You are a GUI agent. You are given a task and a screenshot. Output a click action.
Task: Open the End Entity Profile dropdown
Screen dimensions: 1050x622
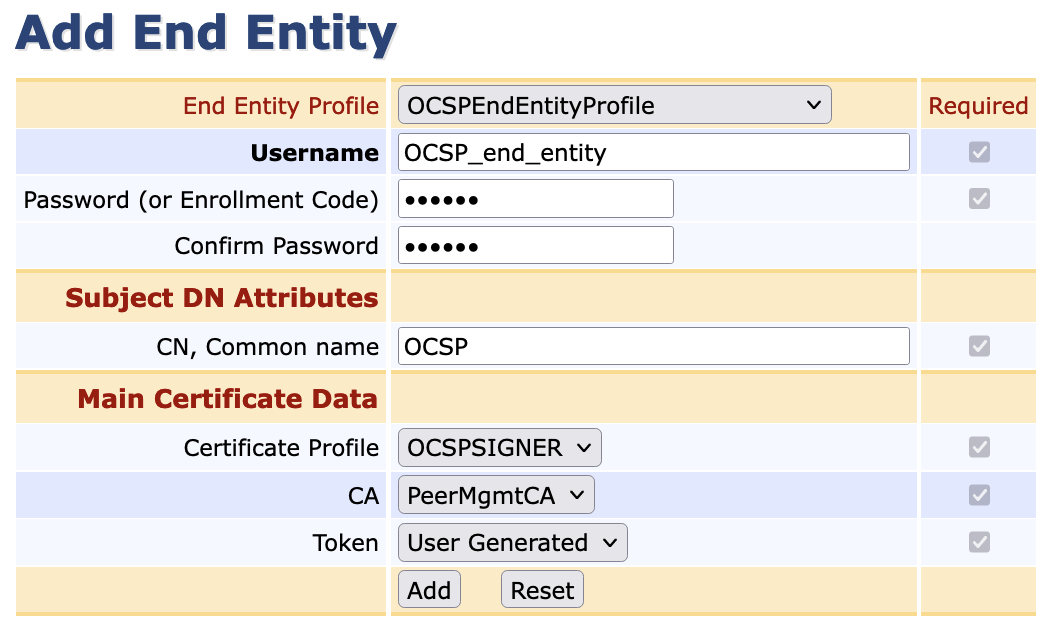614,105
